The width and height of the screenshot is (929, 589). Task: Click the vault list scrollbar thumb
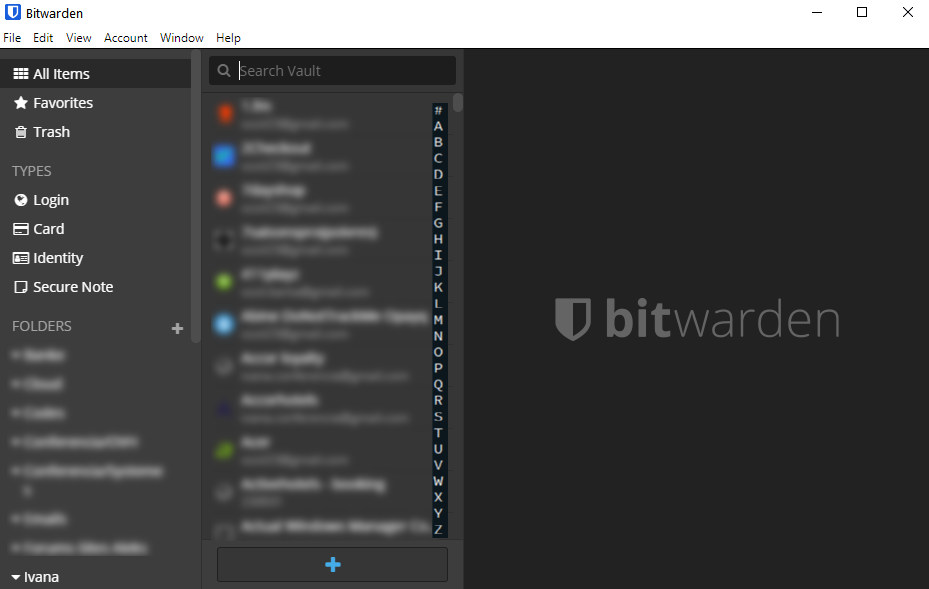click(x=457, y=102)
